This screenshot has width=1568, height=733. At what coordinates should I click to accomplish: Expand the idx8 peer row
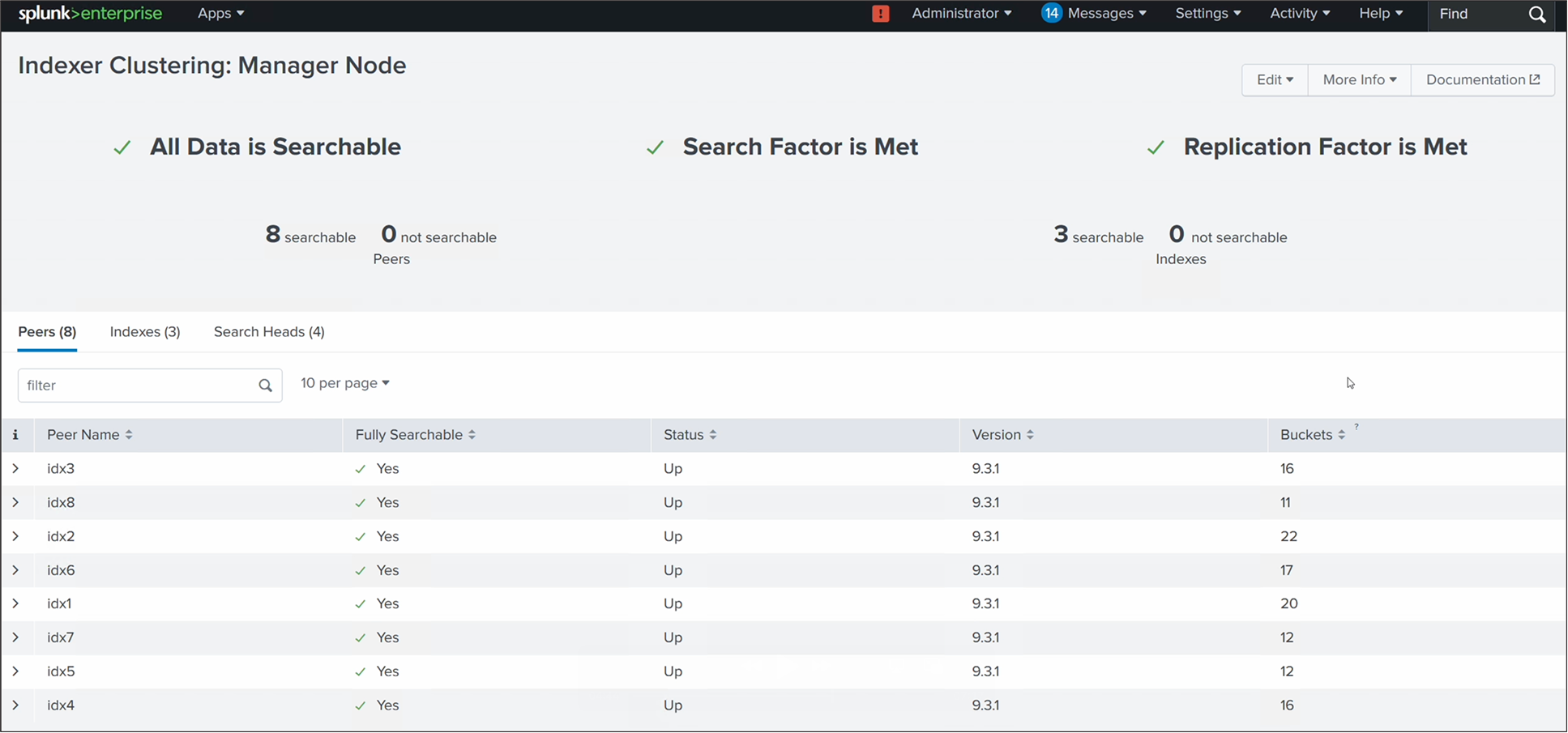pos(17,502)
